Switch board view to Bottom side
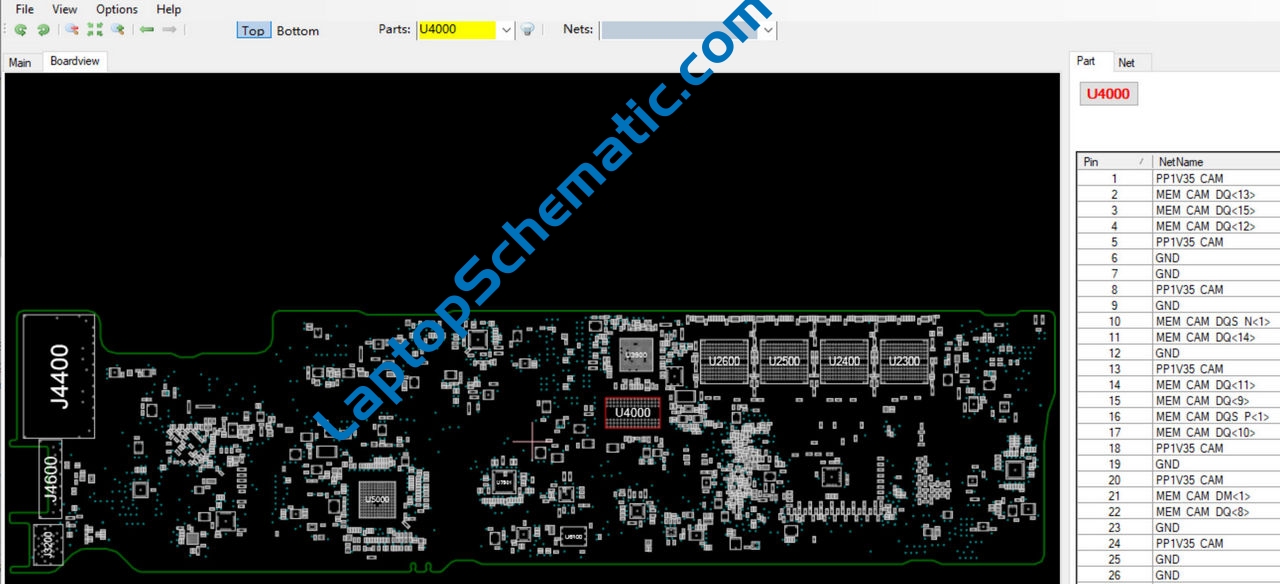The image size is (1280, 584). click(x=298, y=30)
